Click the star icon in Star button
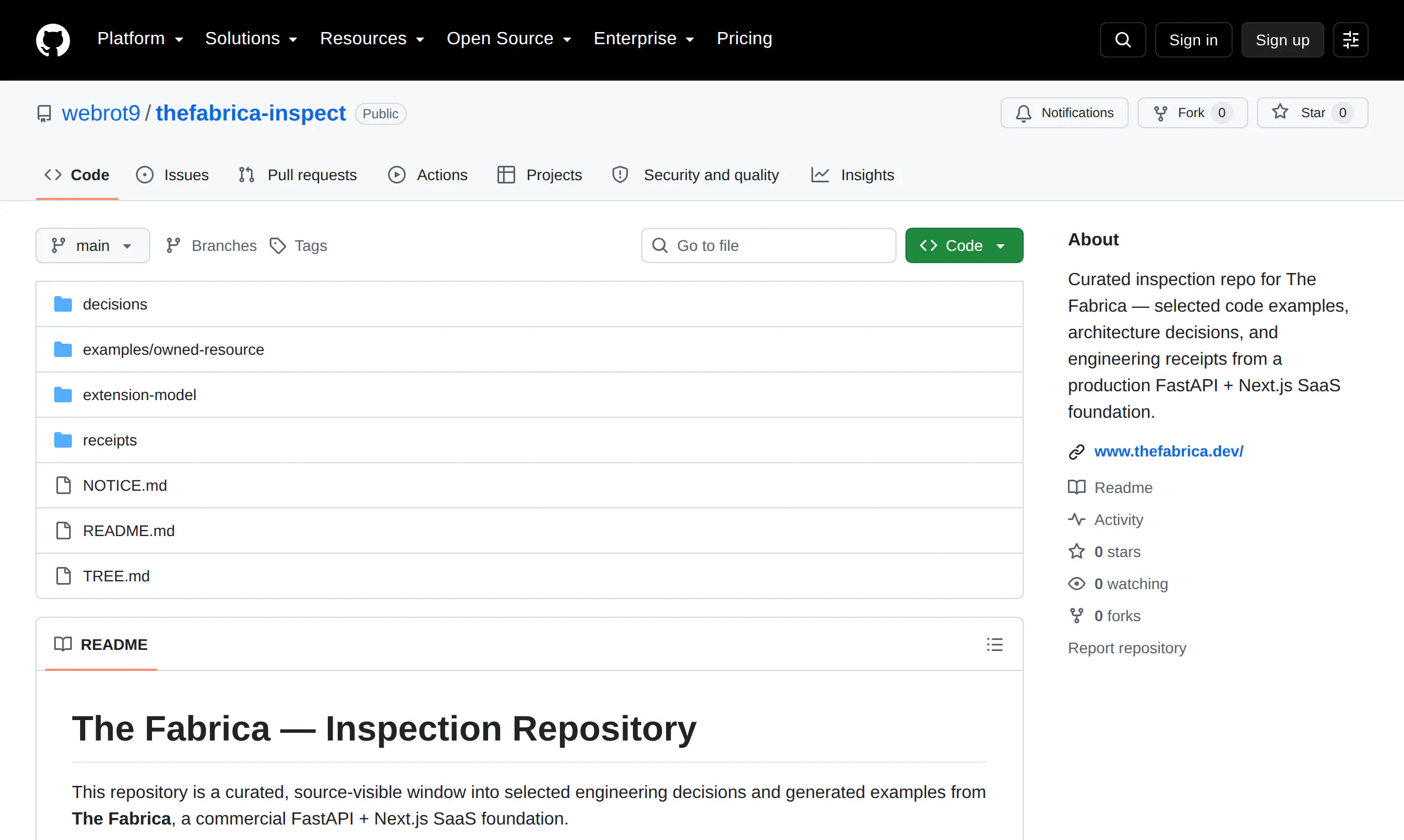 pos(1280,112)
